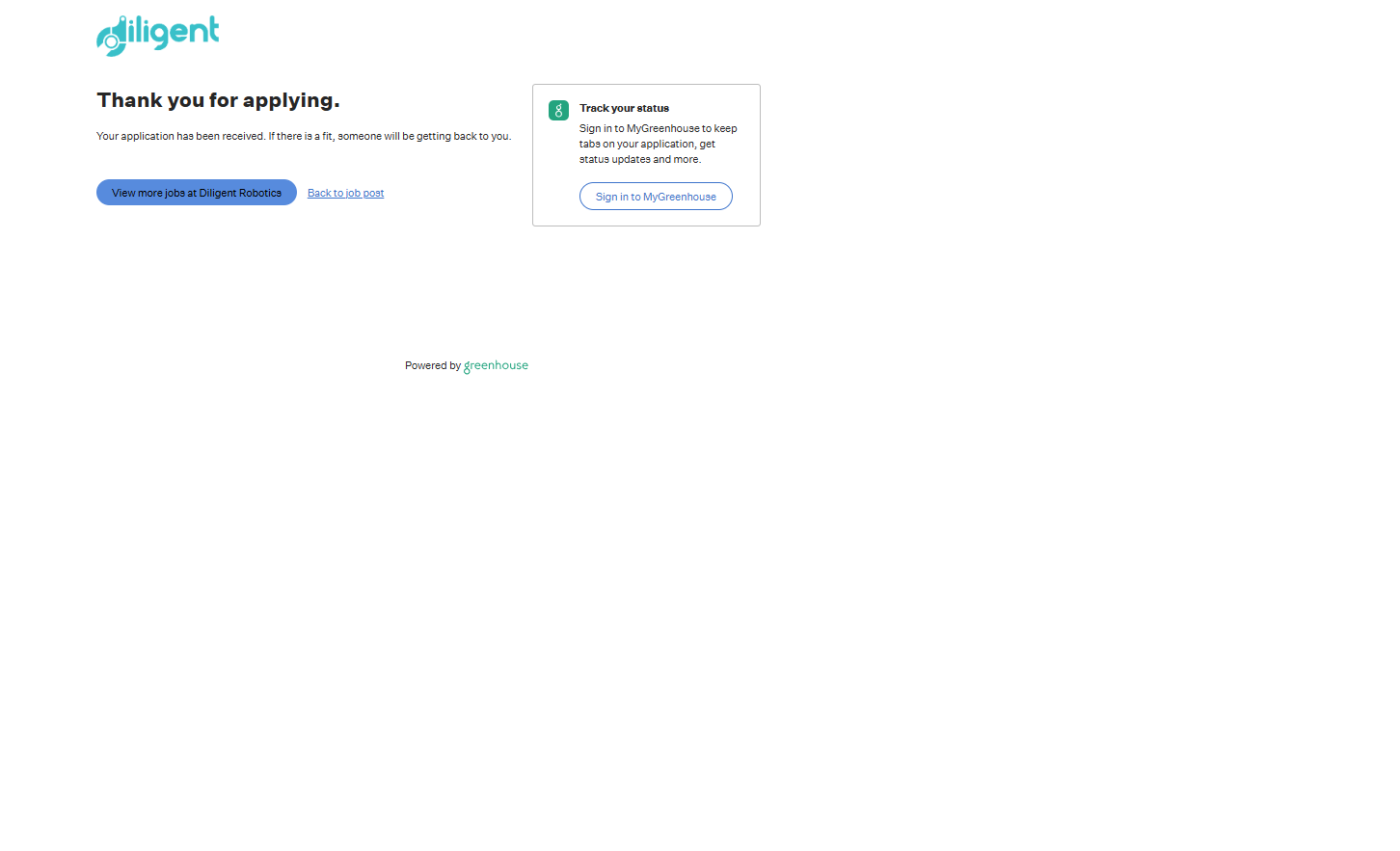The height and width of the screenshot is (851, 1400).
Task: Click 'job post' in the underlined link
Action: 364,194
